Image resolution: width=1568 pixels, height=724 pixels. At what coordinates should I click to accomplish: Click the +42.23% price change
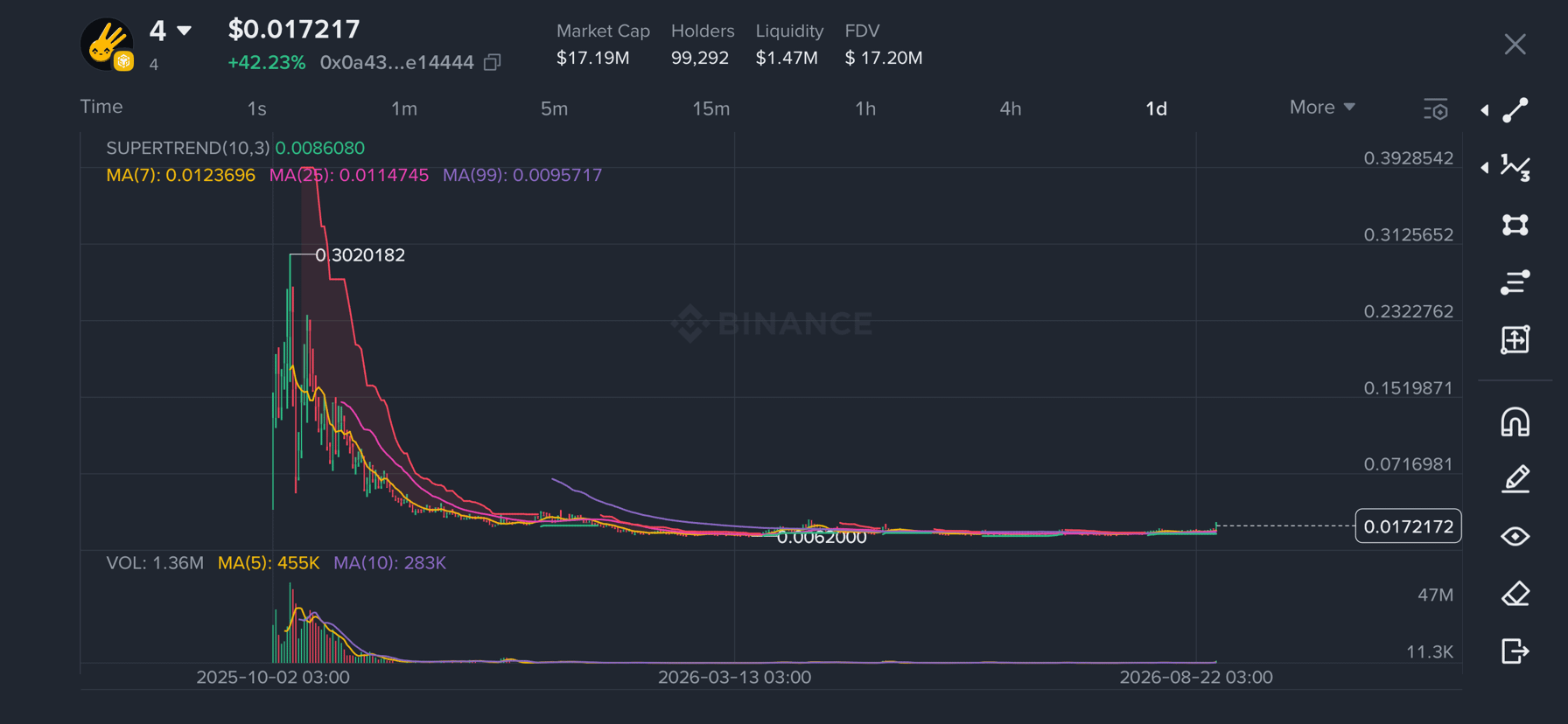[266, 63]
